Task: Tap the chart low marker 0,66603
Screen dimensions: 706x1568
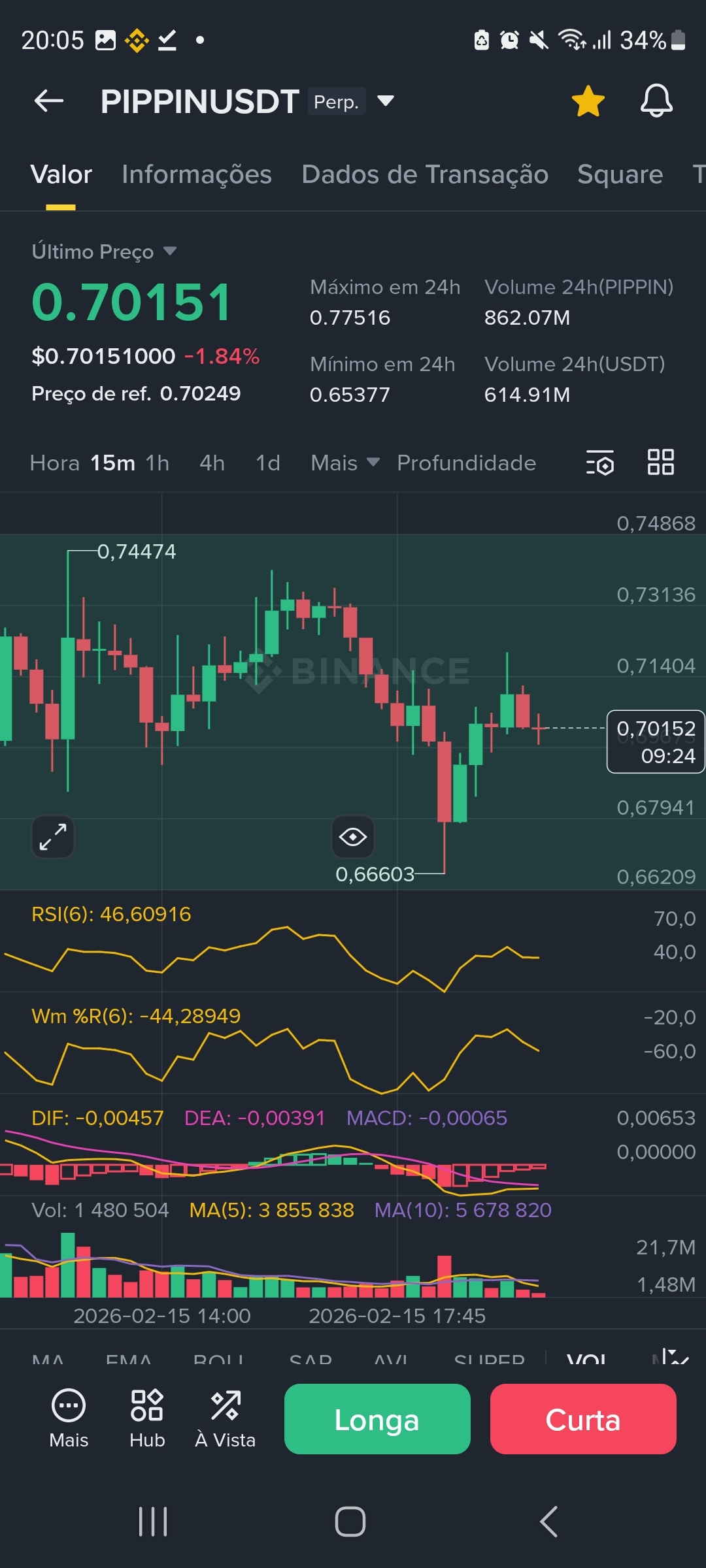Action: click(375, 874)
